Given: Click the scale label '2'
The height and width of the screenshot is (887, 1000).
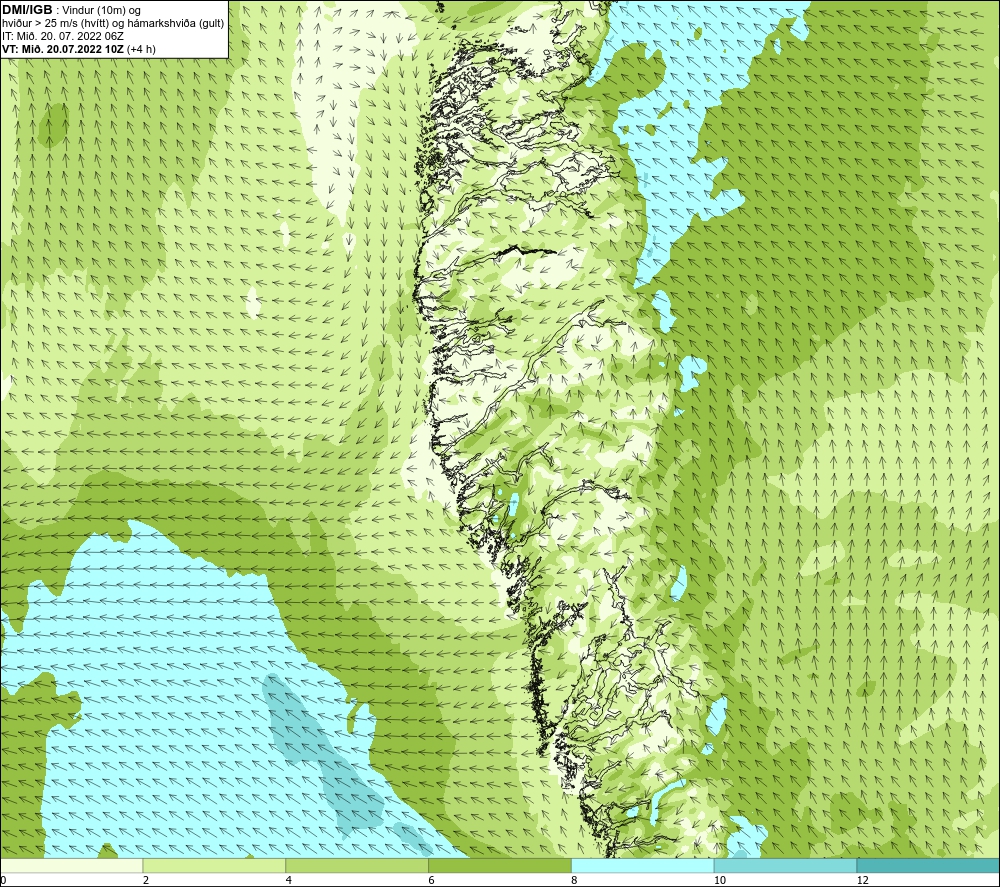Looking at the screenshot, I should (146, 881).
